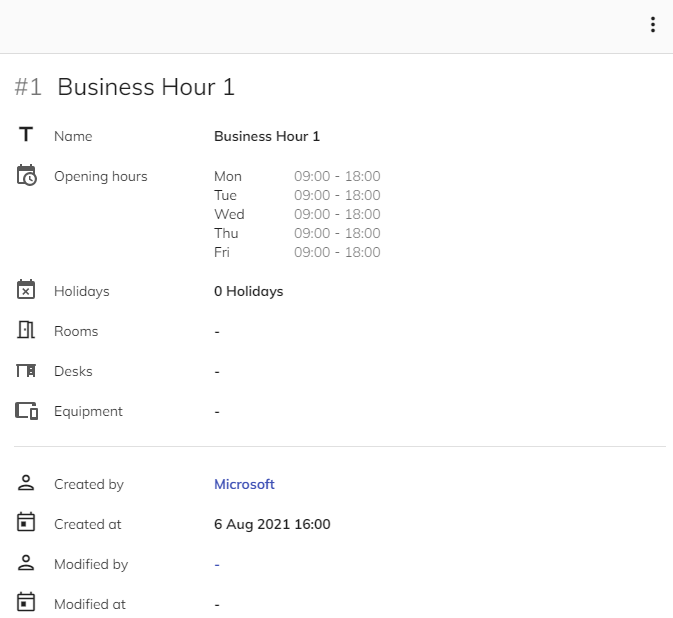The image size is (673, 618).
Task: Click the Equipment devices icon
Action: click(x=27, y=411)
